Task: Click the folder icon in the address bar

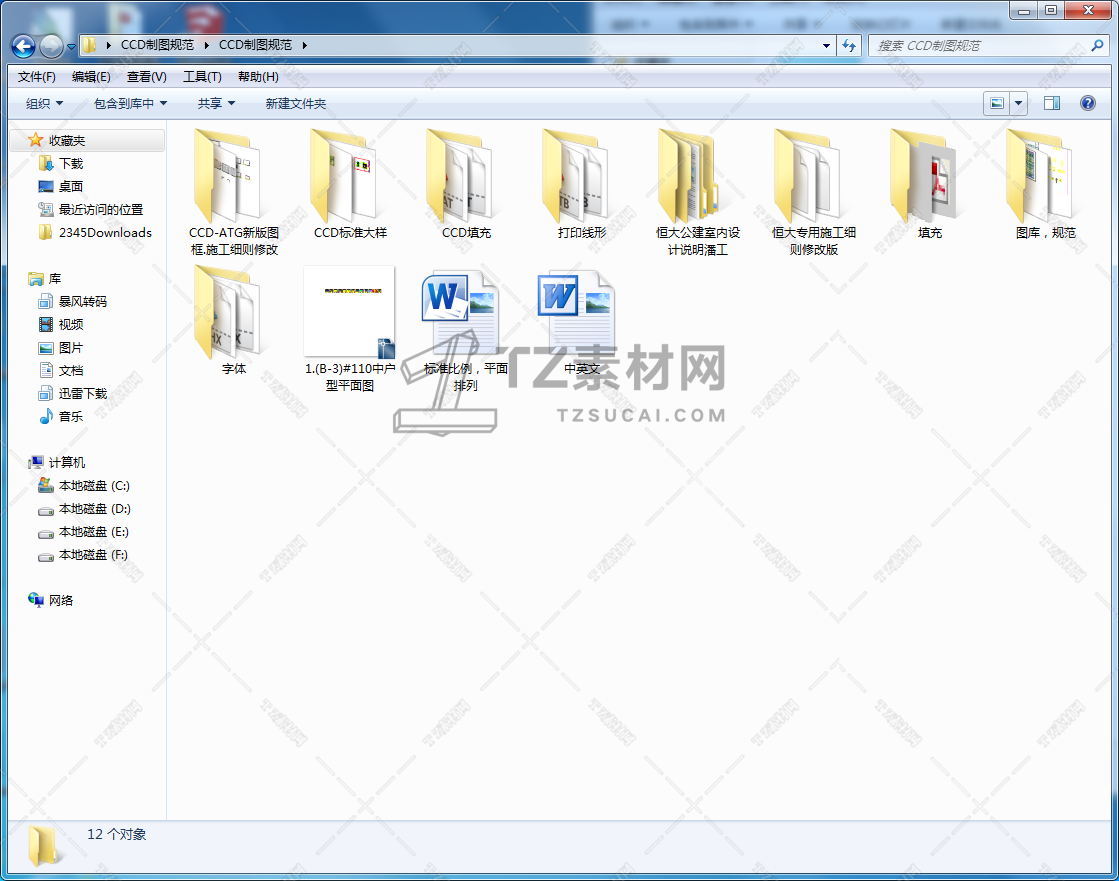Action: point(89,45)
